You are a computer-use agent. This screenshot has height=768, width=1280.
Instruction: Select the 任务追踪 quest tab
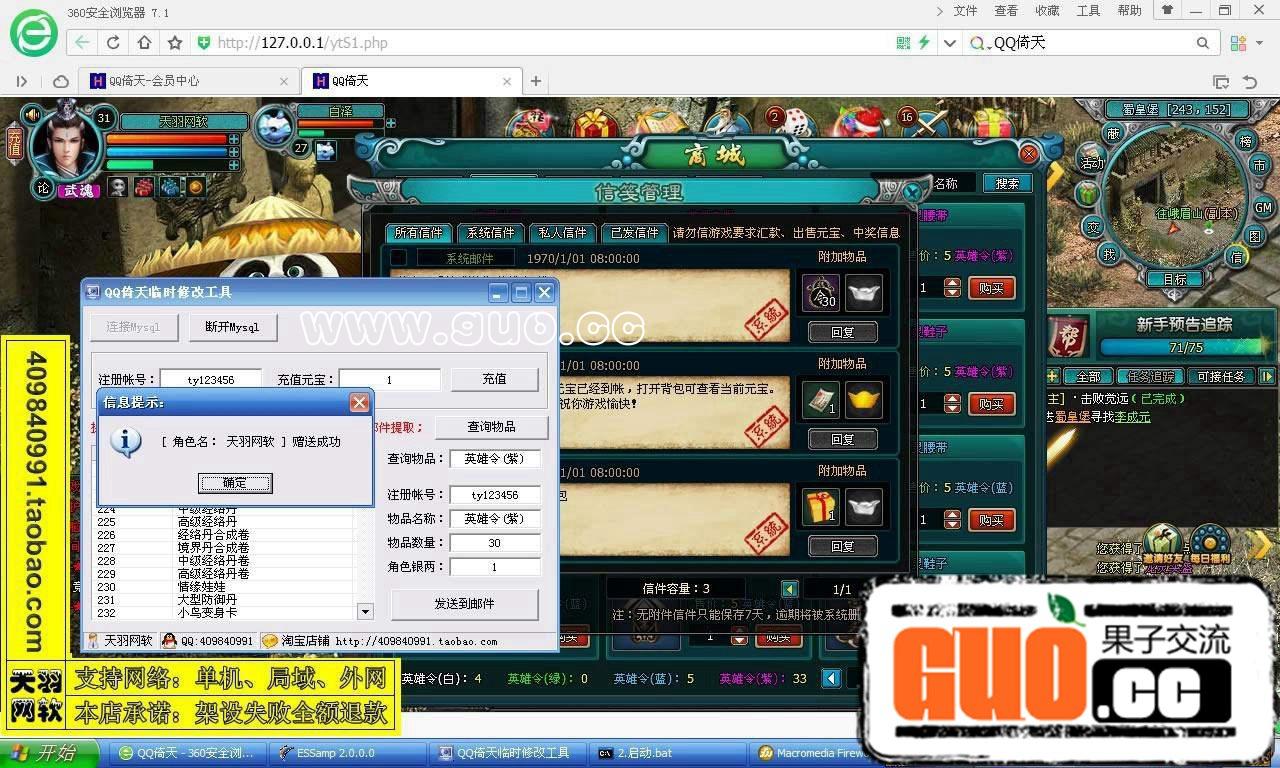[x=1152, y=377]
